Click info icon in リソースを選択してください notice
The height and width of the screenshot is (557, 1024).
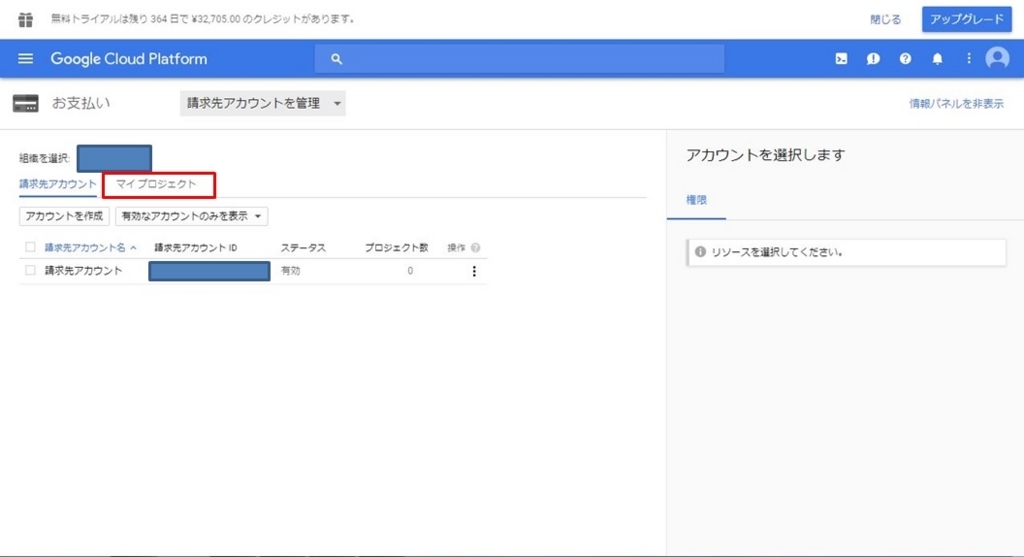coord(700,251)
